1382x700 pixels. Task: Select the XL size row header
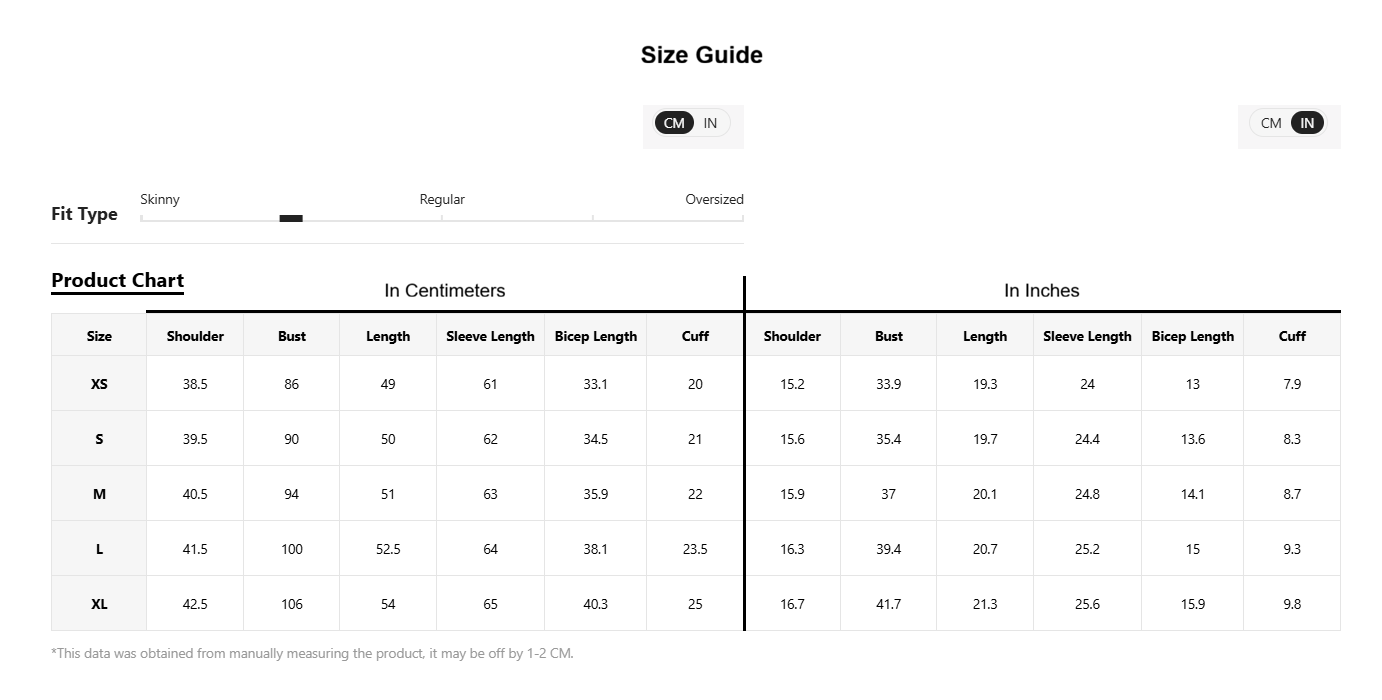coord(99,604)
